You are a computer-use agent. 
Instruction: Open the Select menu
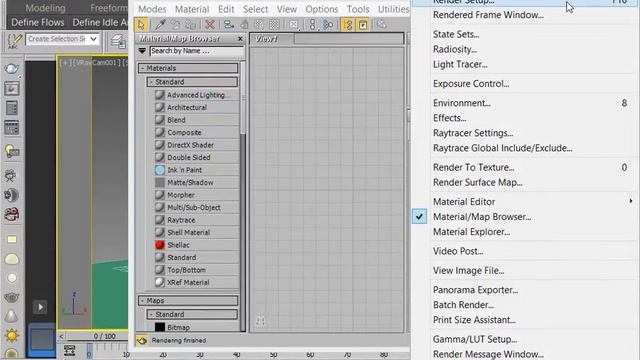[x=255, y=9]
